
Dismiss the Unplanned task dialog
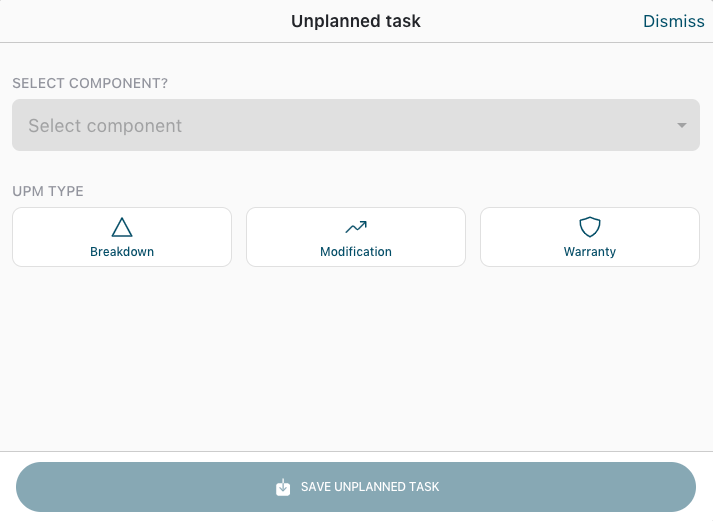click(673, 21)
